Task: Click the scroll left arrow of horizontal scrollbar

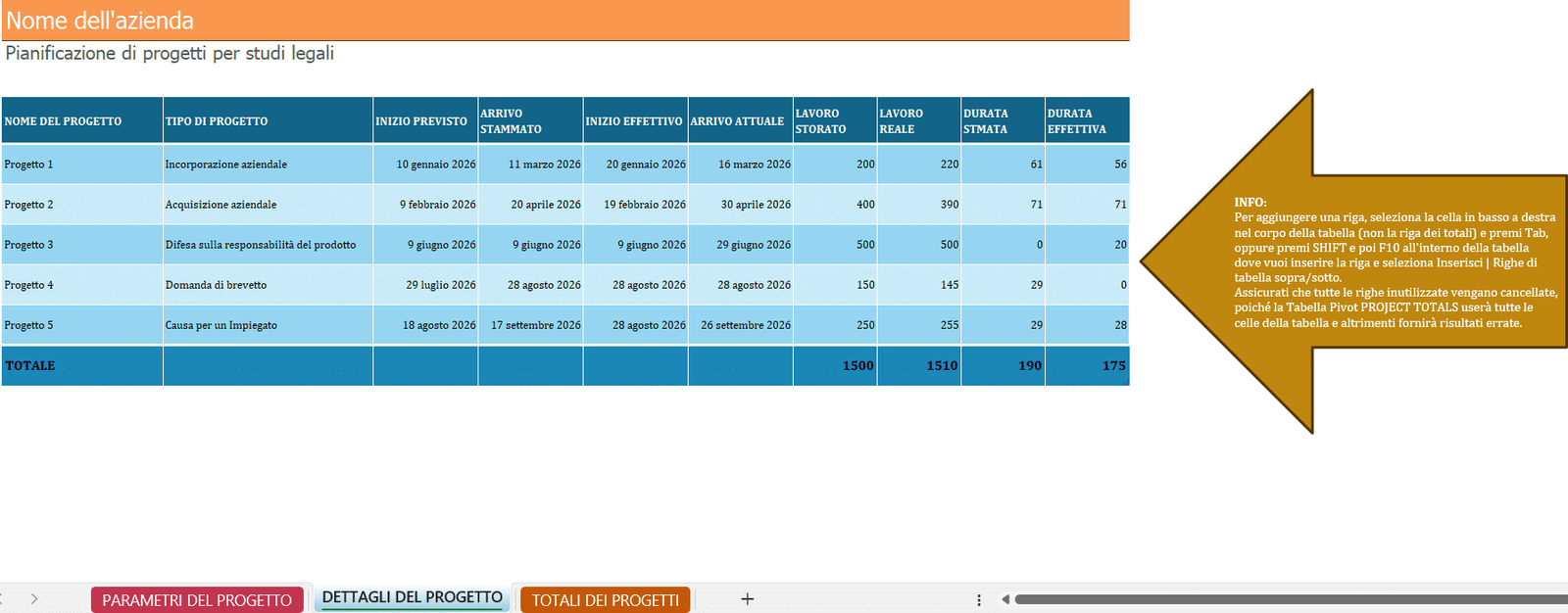Action: (x=1004, y=599)
